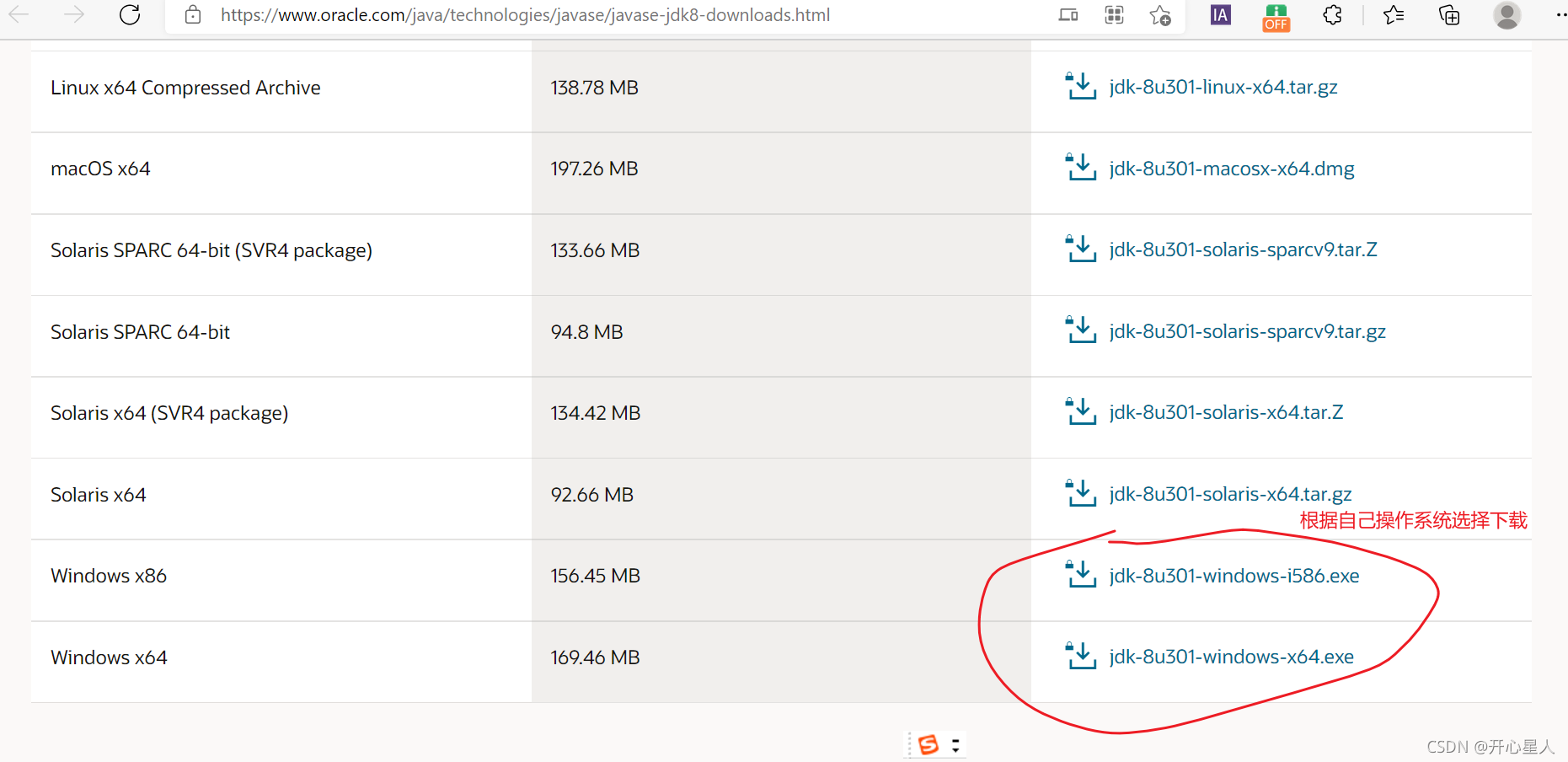
Task: Click the green OFF extension icon
Action: pyautogui.click(x=1276, y=17)
